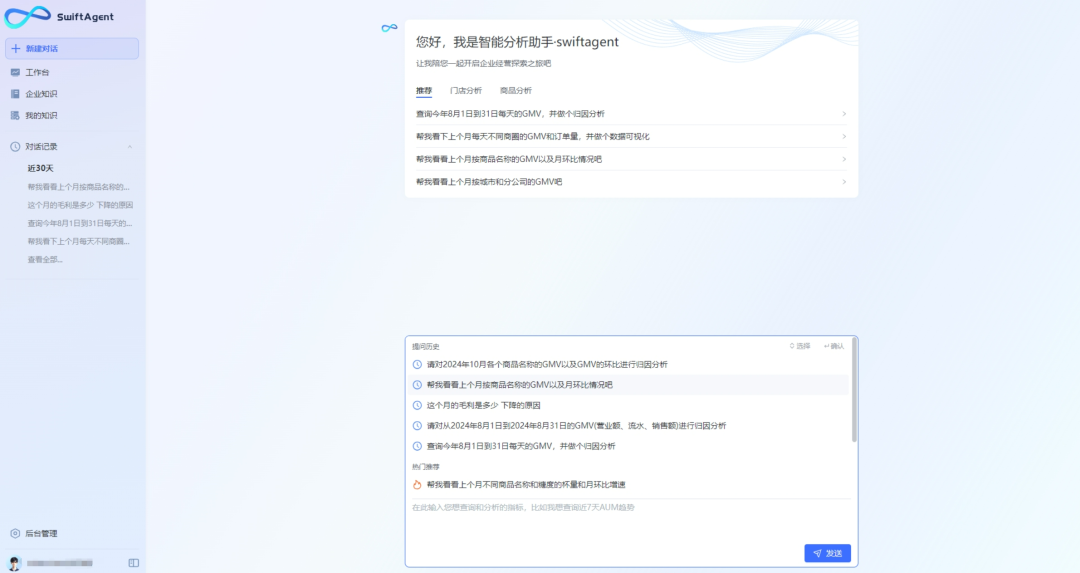1080x573 pixels.
Task: Expand arrow for 帮我看看上个月按城市和分公司的GMV吧
Action: tap(844, 182)
